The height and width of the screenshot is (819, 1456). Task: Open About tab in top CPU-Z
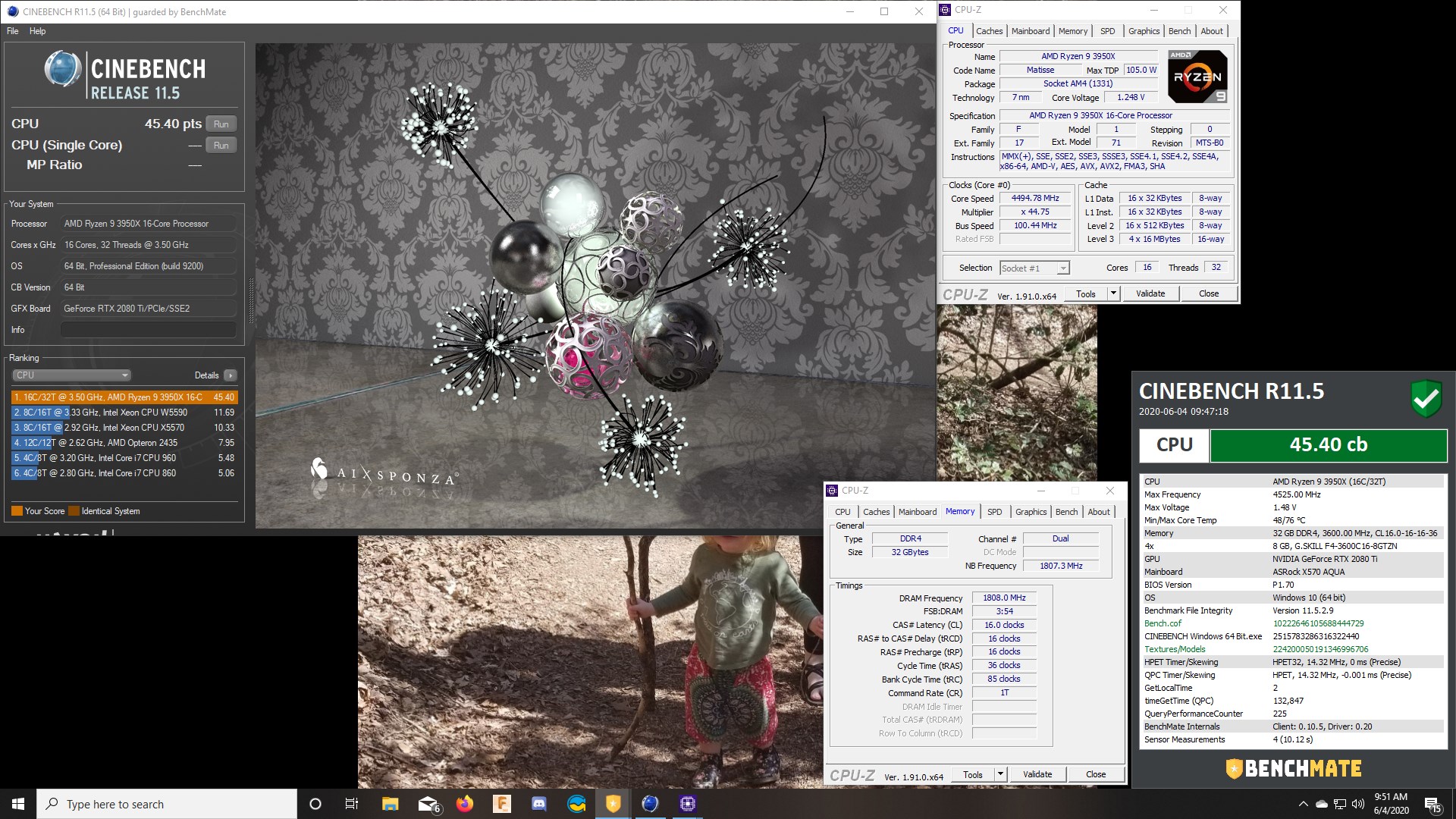[1212, 31]
